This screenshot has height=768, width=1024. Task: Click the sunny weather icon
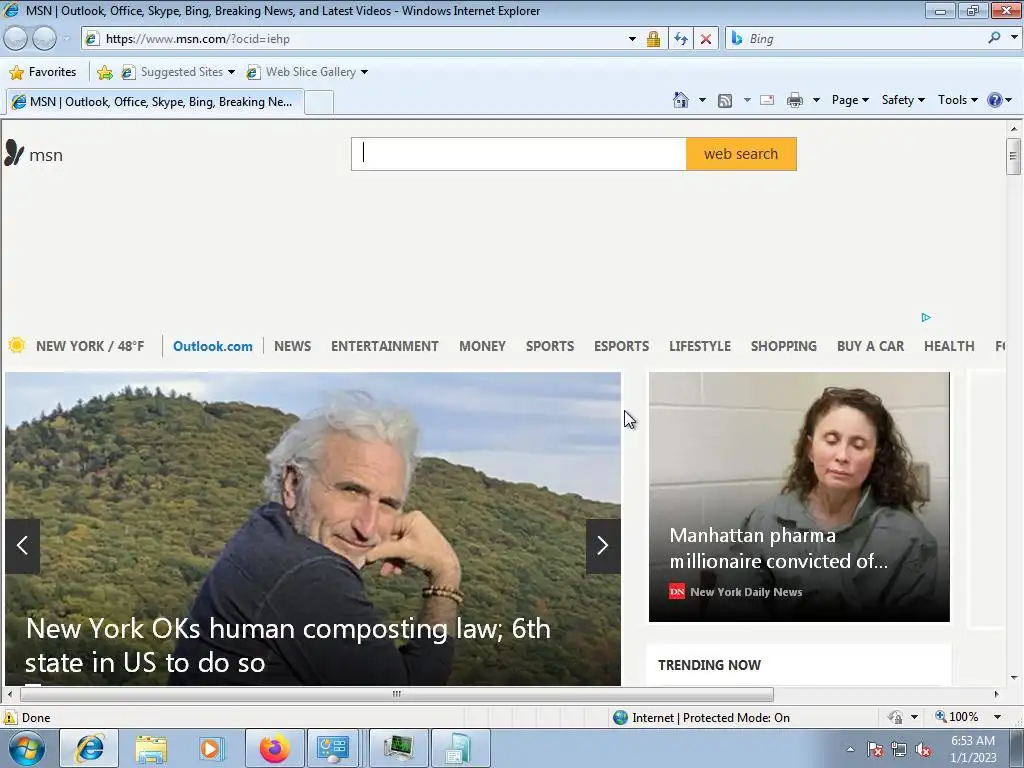click(17, 345)
